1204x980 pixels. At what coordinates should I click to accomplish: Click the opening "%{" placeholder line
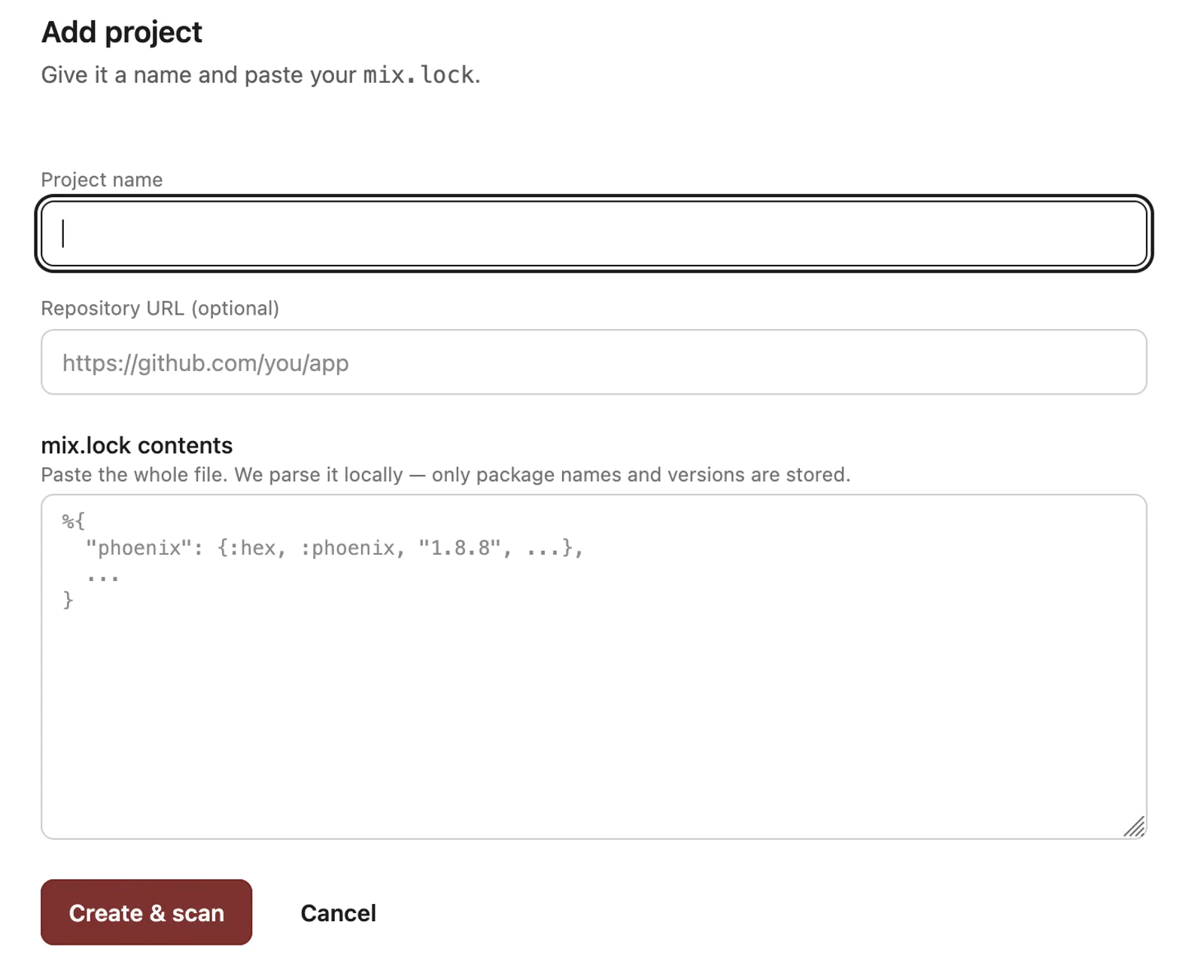74,520
